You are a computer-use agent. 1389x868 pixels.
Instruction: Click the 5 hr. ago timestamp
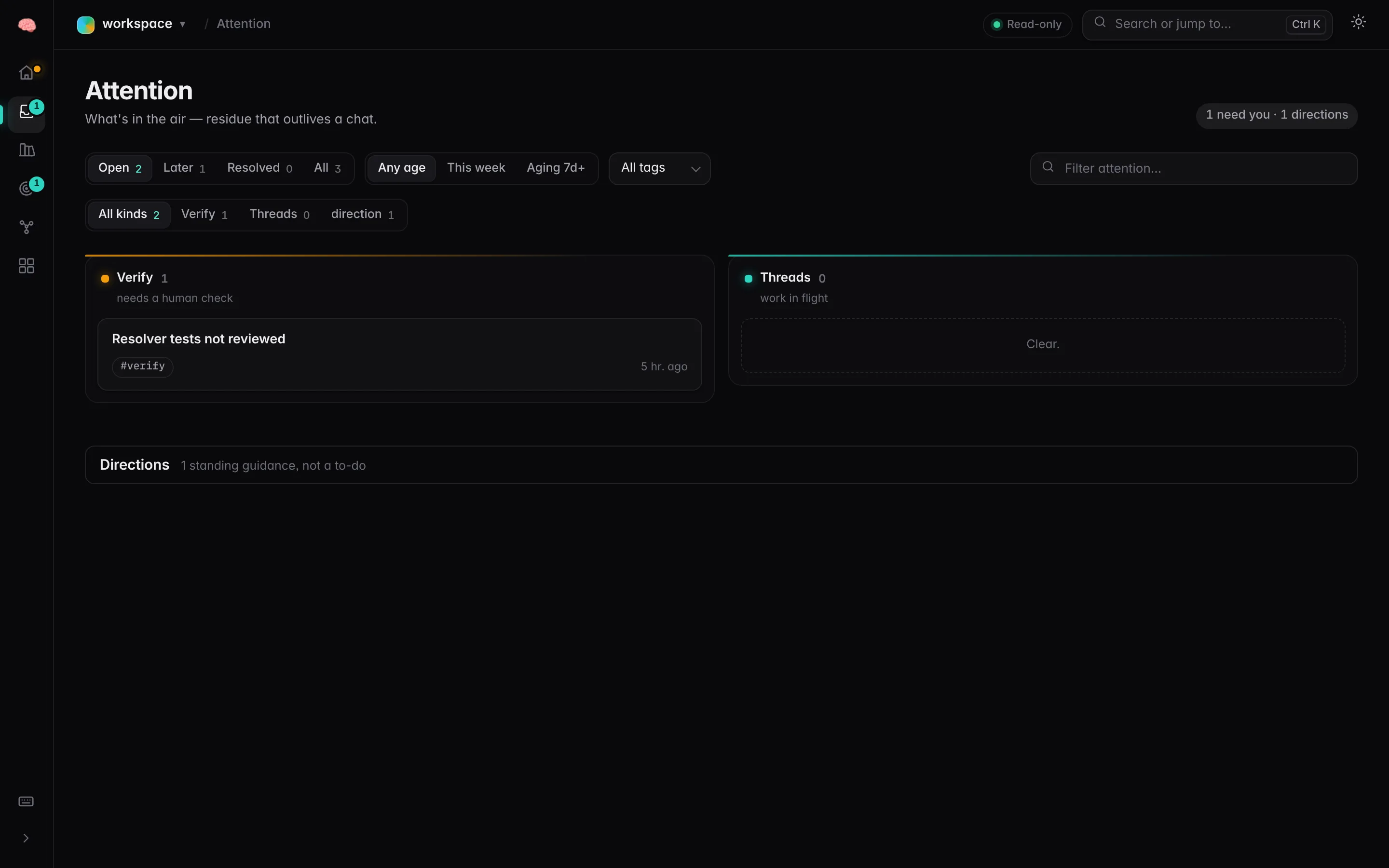664,366
